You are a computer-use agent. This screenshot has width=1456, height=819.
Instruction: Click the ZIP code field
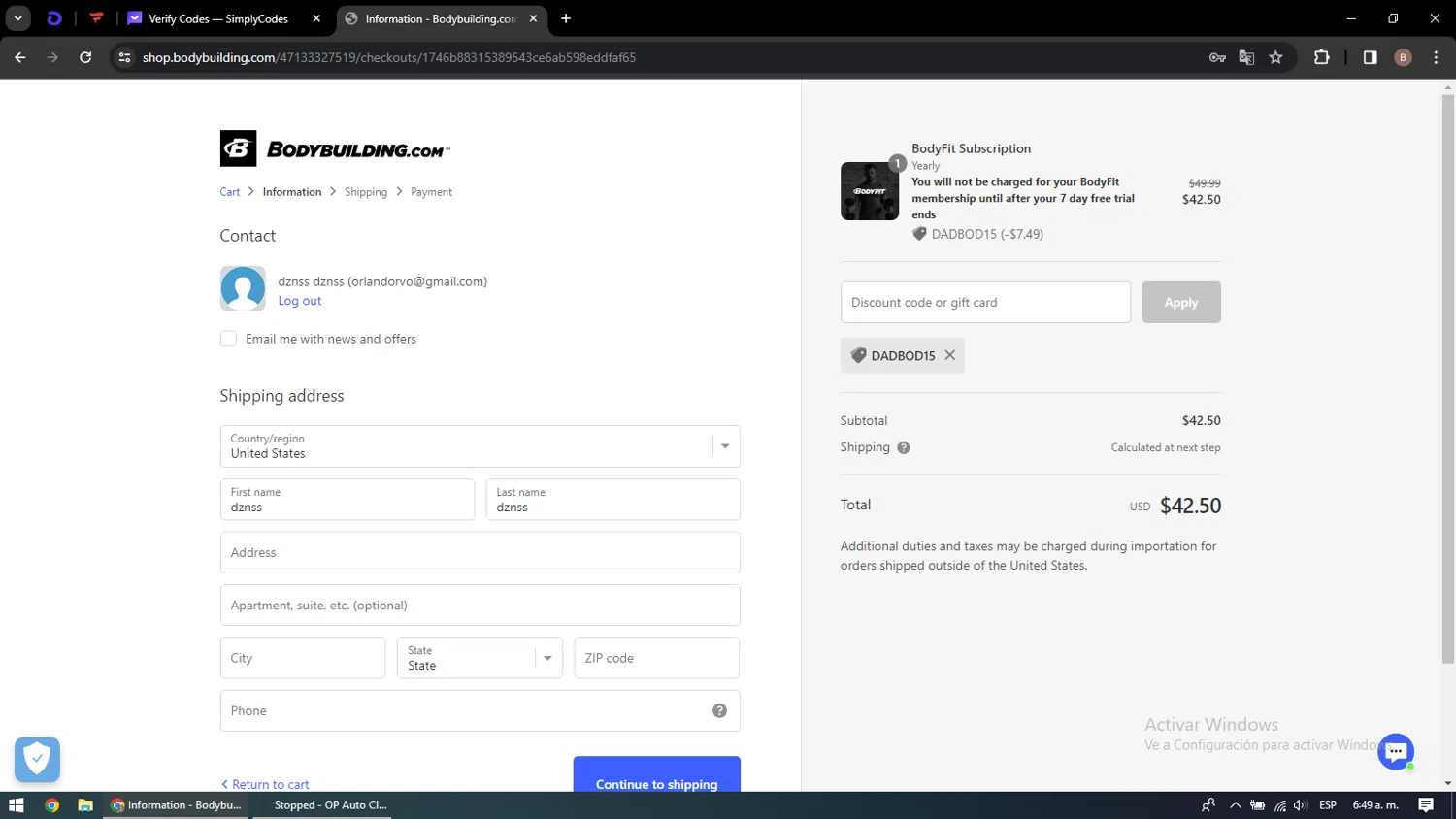(x=657, y=658)
